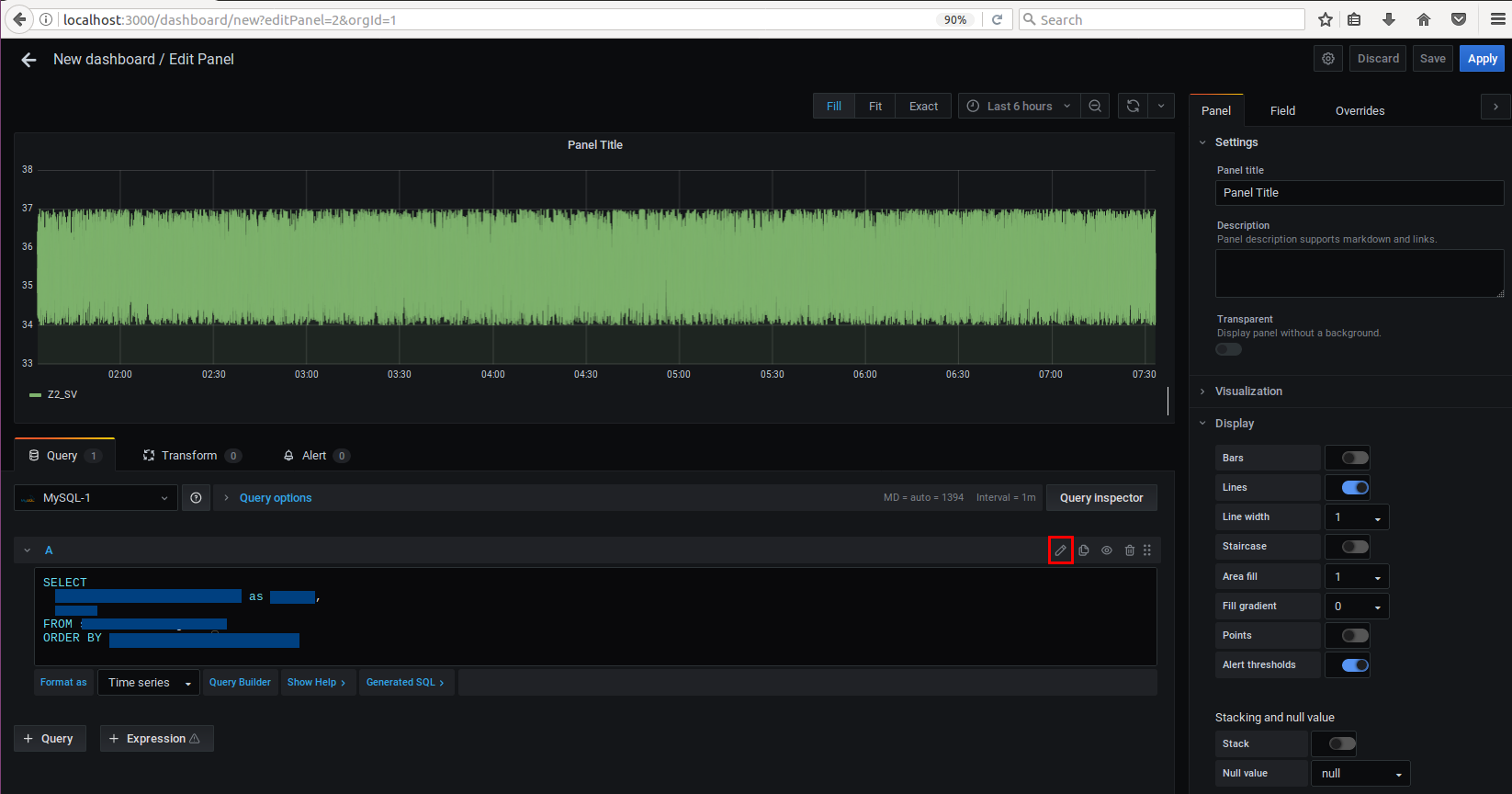Click into the Description text area
Viewport: 1512px width, 794px height.
(x=1359, y=273)
